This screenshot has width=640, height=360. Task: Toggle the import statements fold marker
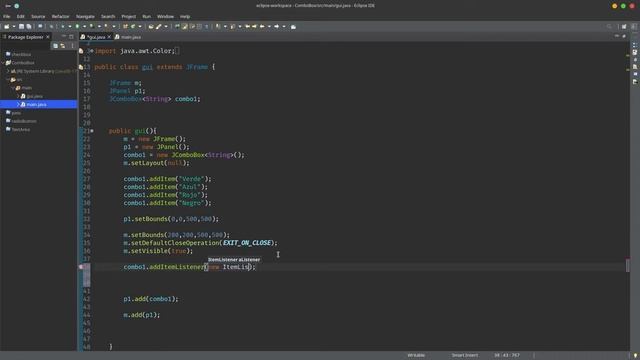[x=91, y=51]
